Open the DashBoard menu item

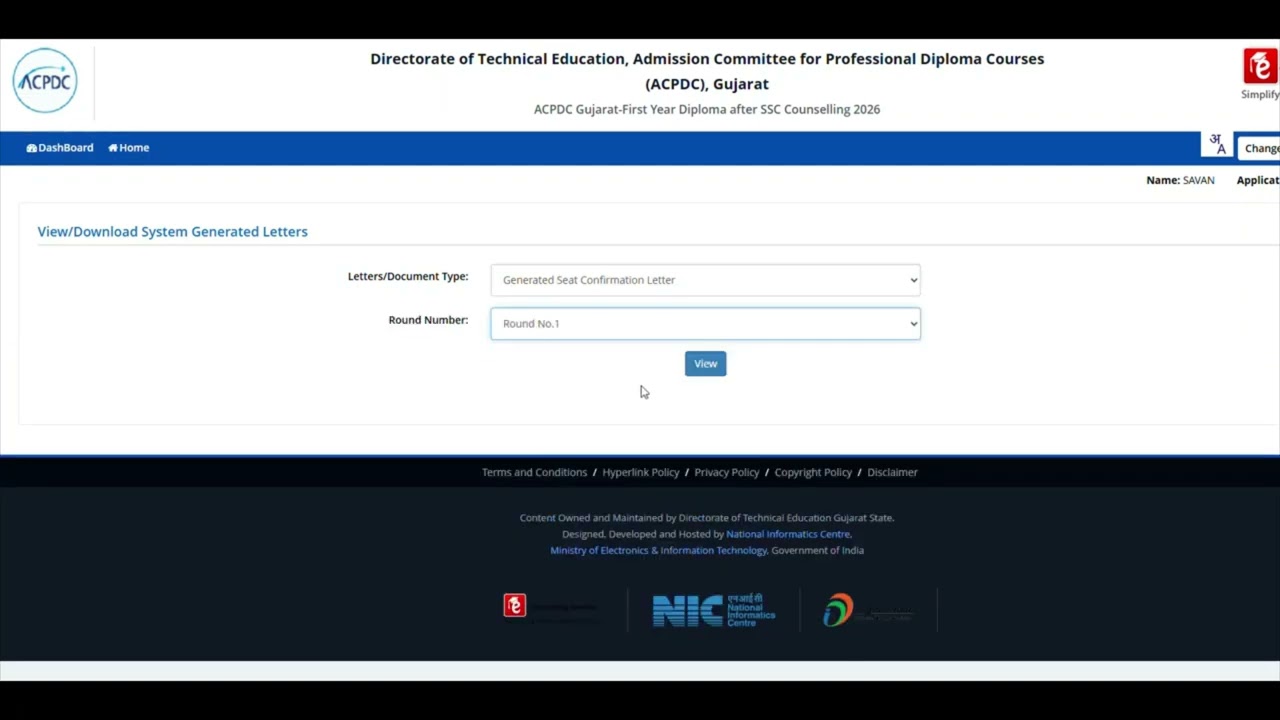tap(60, 148)
